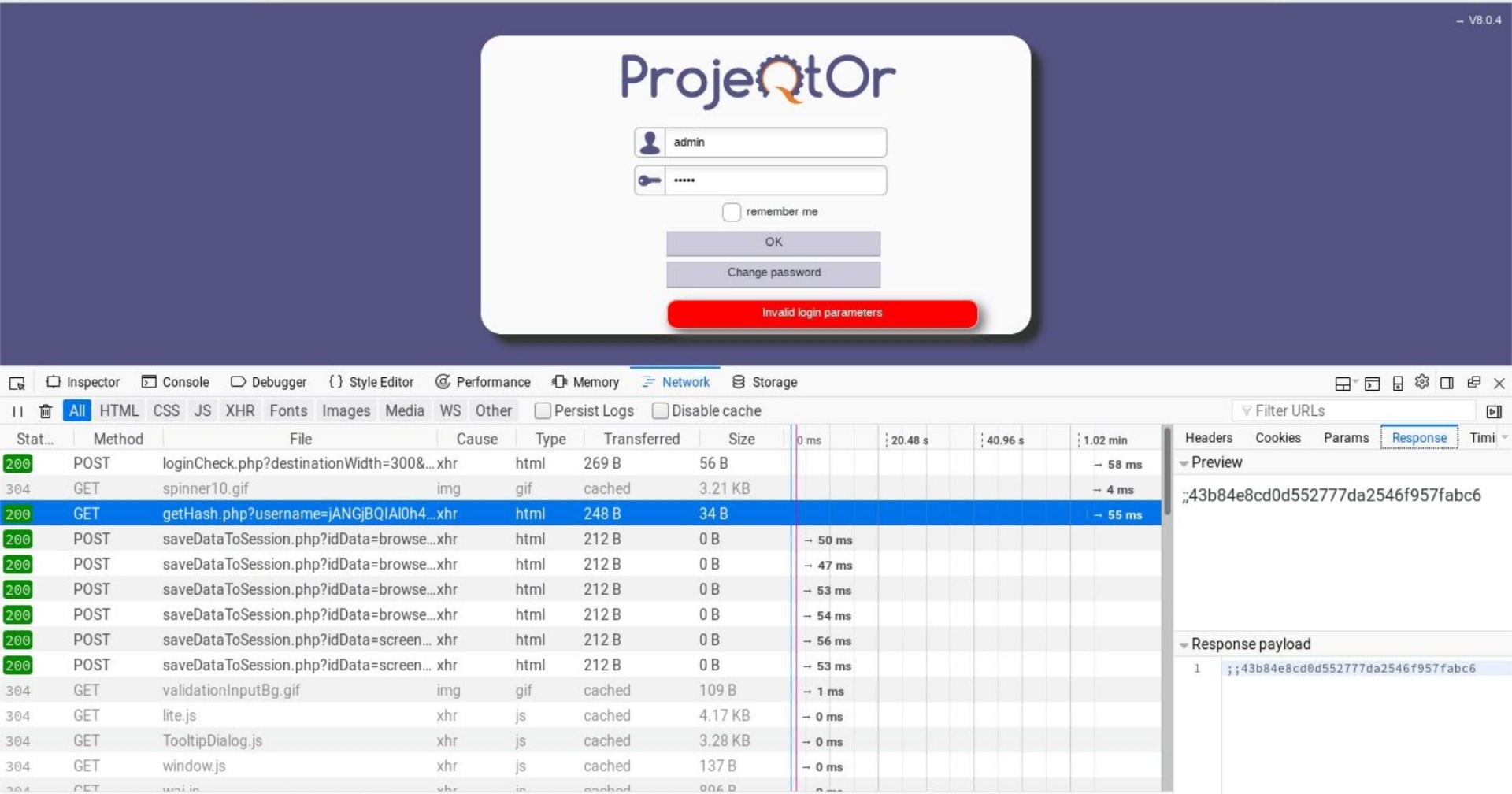Close the developer tools panel
Image resolution: width=1512 pixels, height=794 pixels.
[x=1499, y=384]
